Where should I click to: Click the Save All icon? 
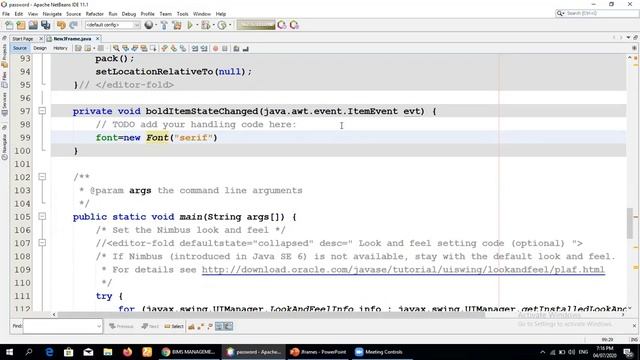click(45, 25)
